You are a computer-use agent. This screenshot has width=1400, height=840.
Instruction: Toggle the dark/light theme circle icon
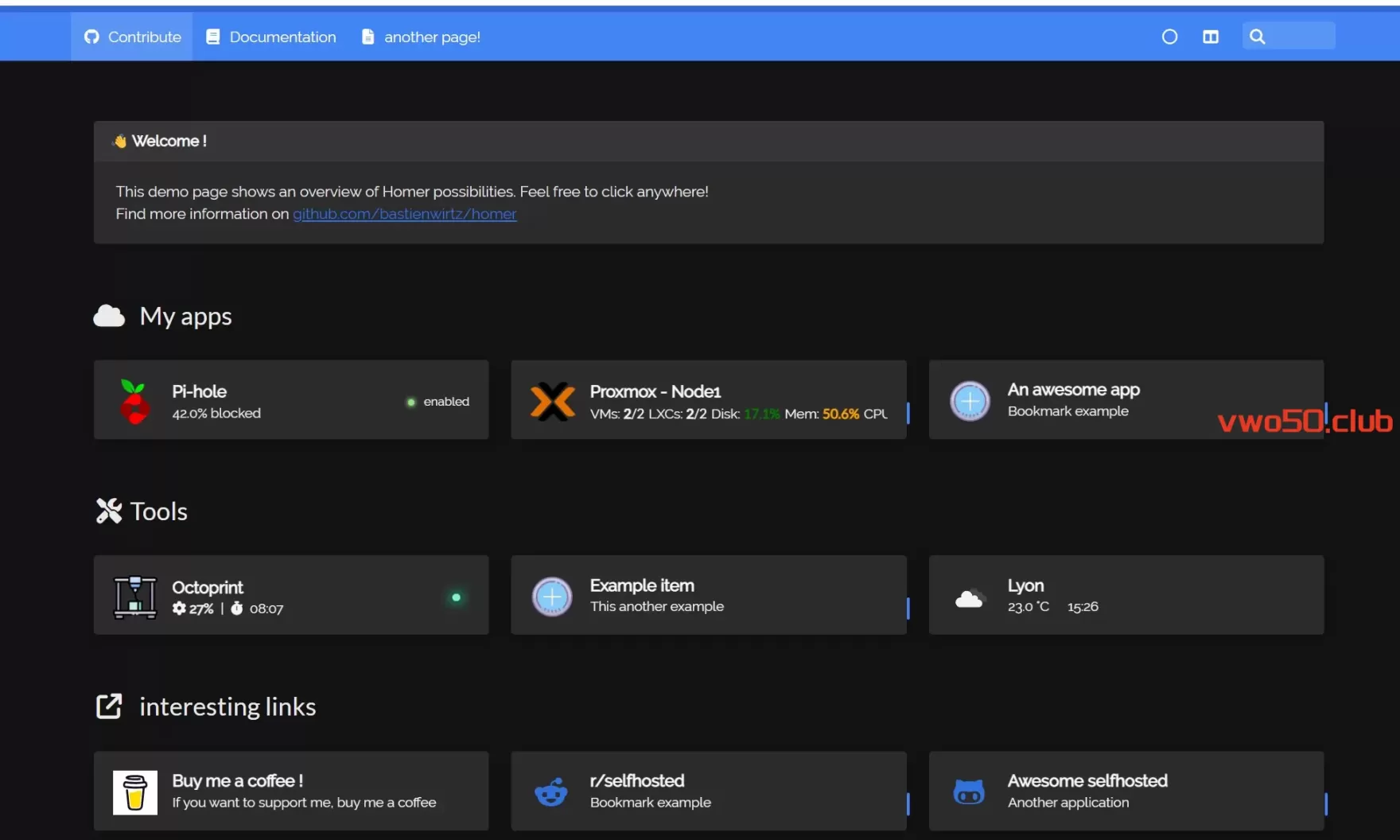[1169, 37]
